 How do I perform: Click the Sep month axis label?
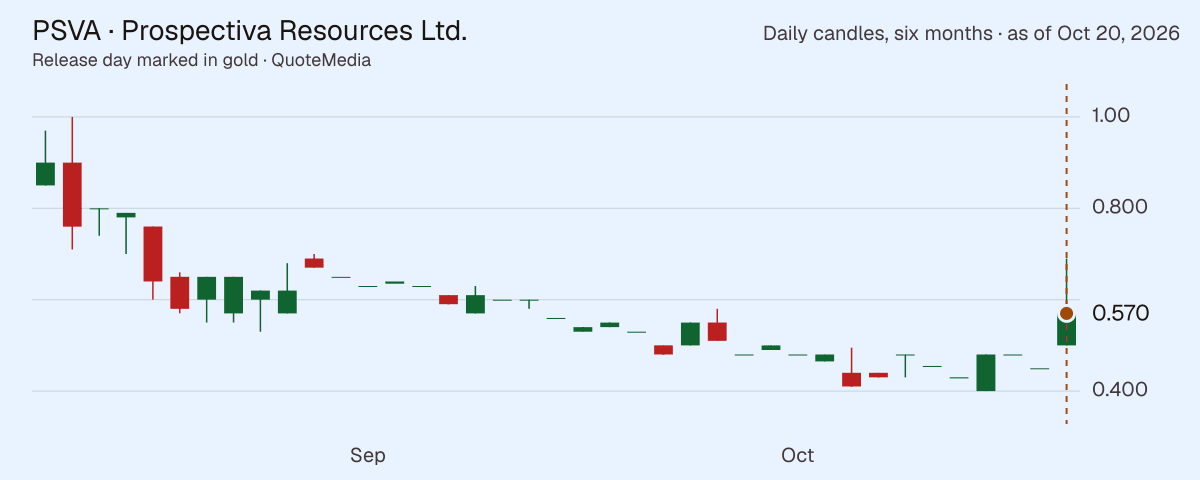tap(368, 456)
